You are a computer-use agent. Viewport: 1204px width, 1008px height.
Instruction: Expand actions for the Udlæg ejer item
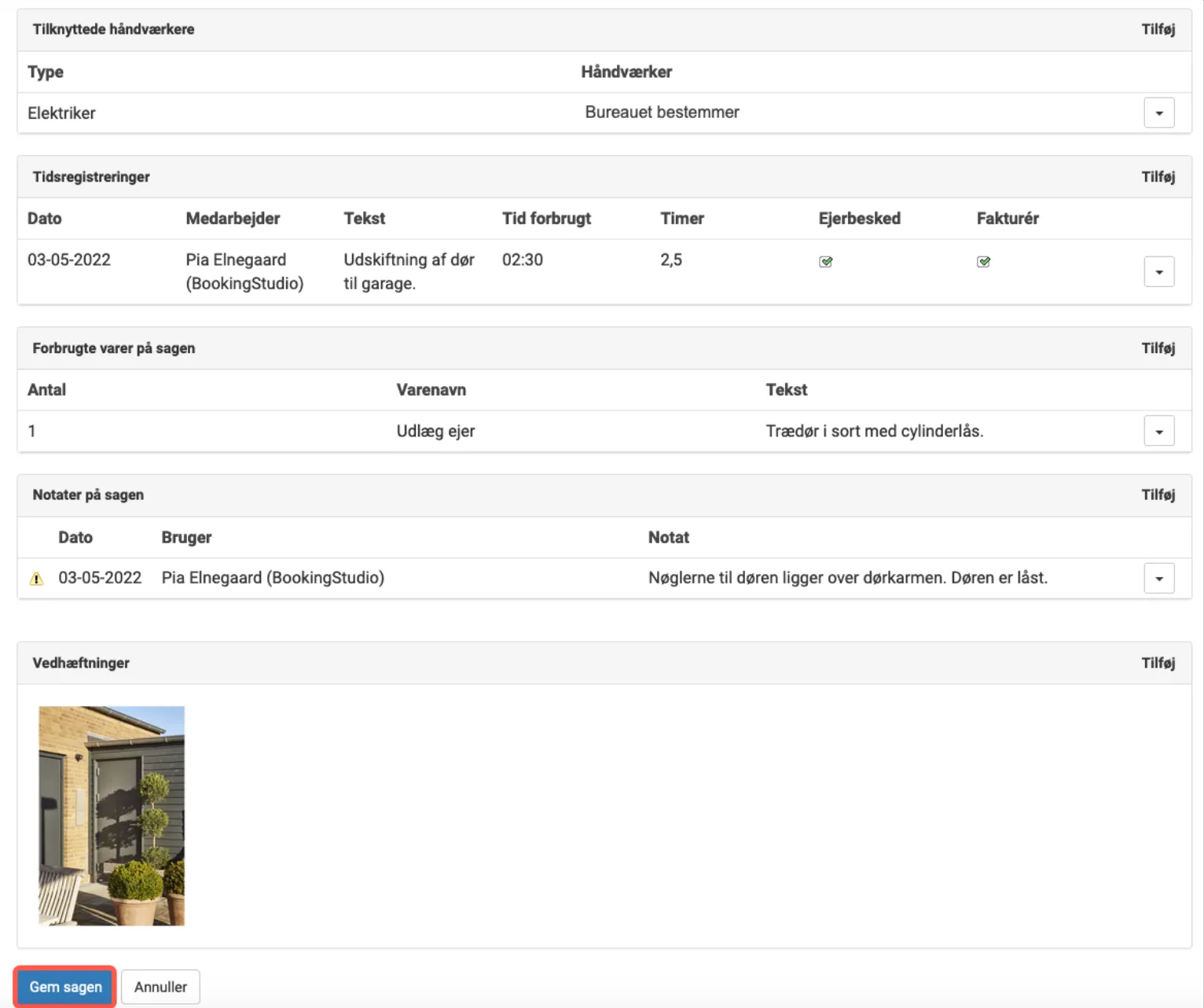(1158, 432)
